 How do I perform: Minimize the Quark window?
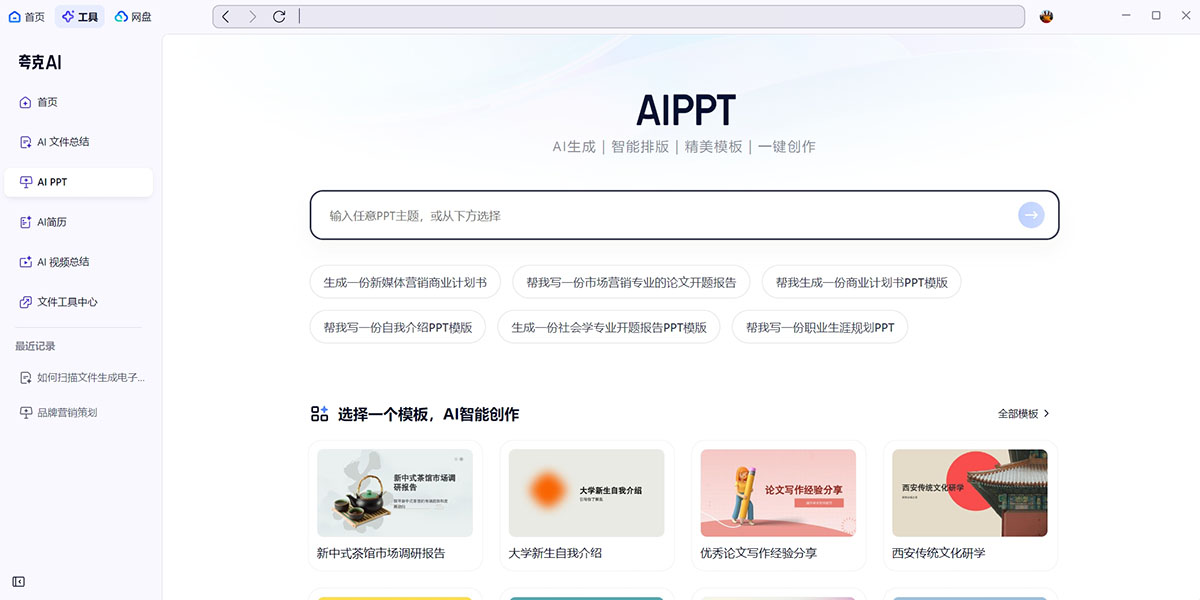pos(1126,16)
